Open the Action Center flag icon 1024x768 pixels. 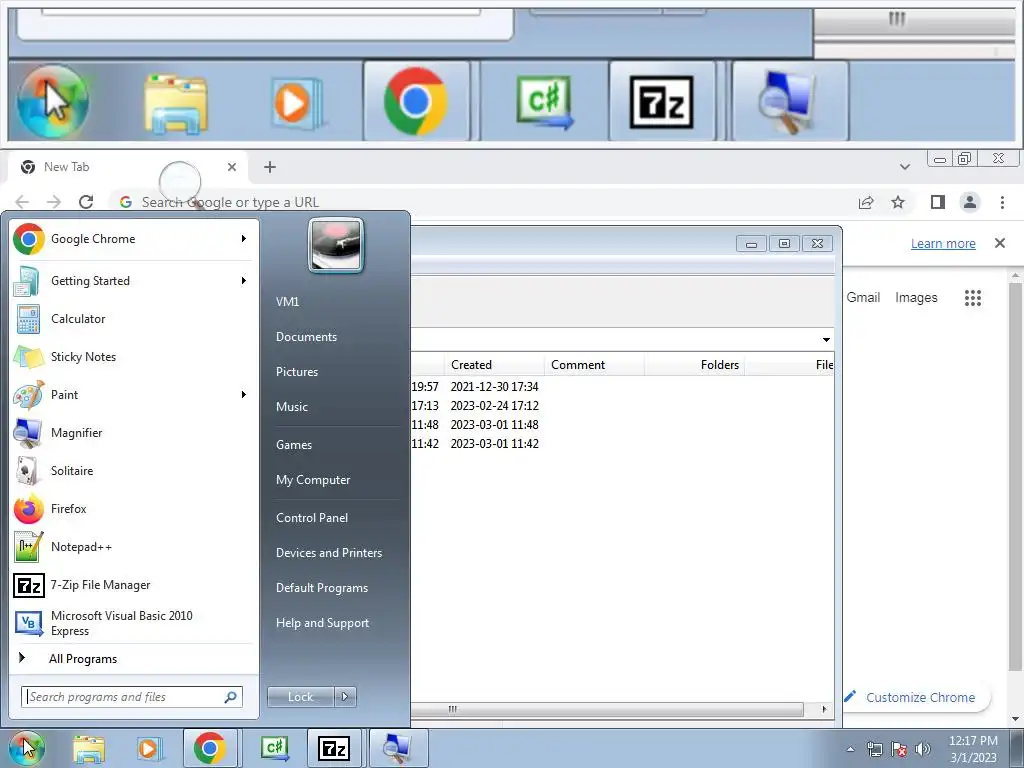[899, 749]
